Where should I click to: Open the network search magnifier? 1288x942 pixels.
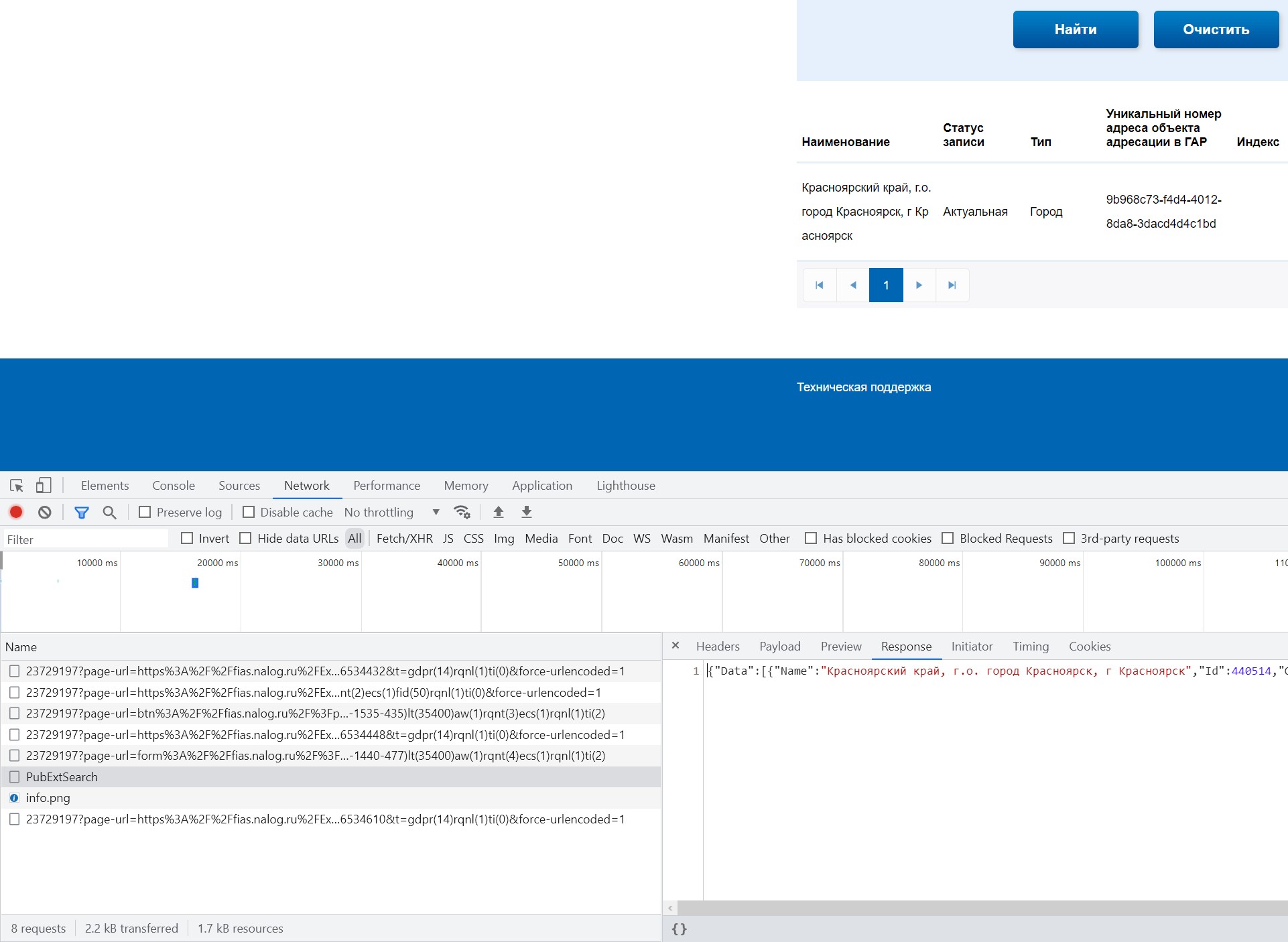pyautogui.click(x=109, y=513)
